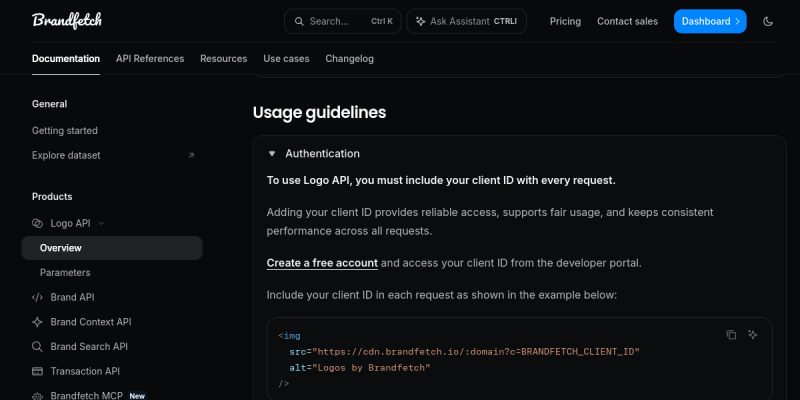Screen dimensions: 800x400
Task: Click the Usage guidelines heading
Action: pos(319,112)
